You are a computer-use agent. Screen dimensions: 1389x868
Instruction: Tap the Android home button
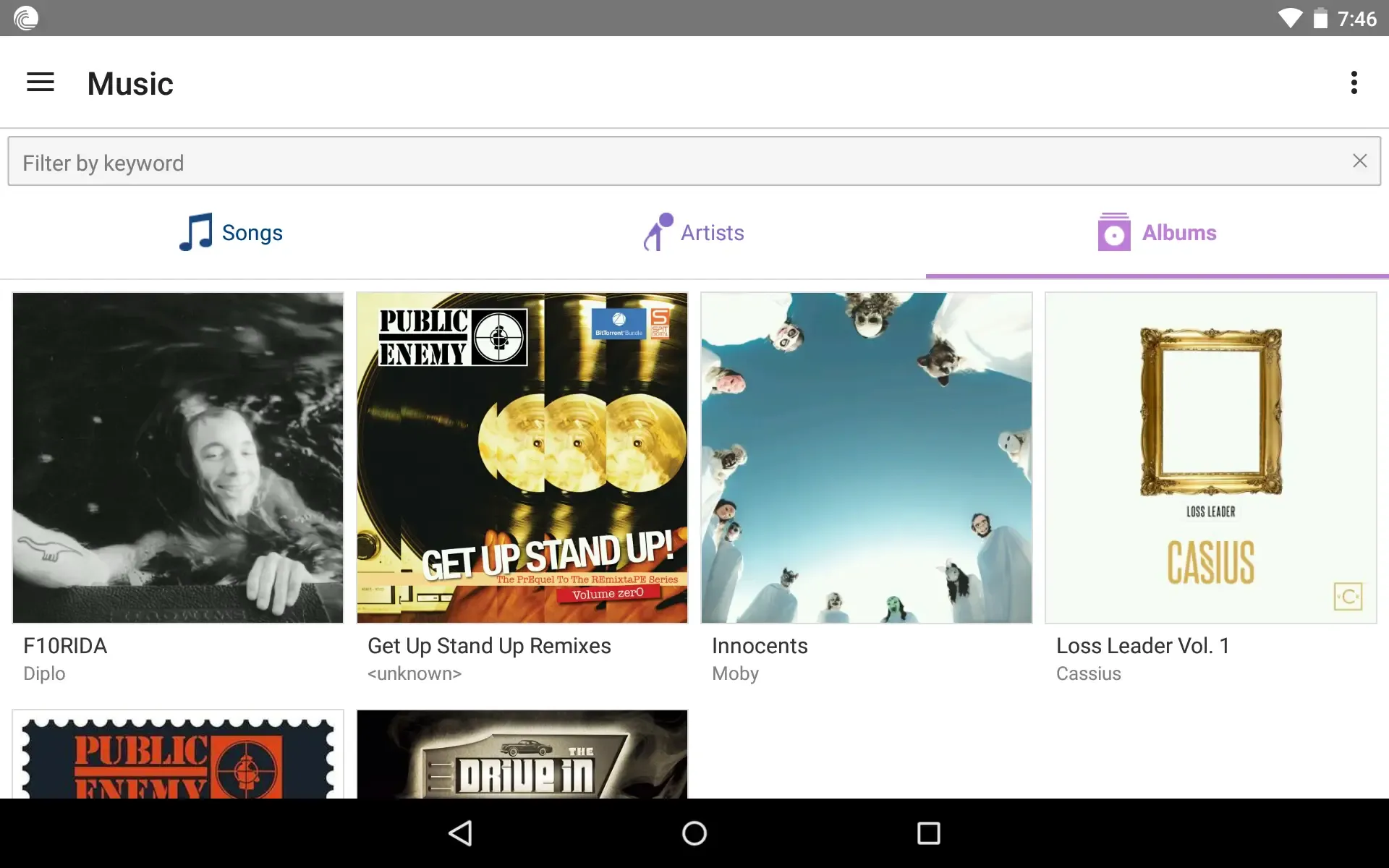[694, 833]
